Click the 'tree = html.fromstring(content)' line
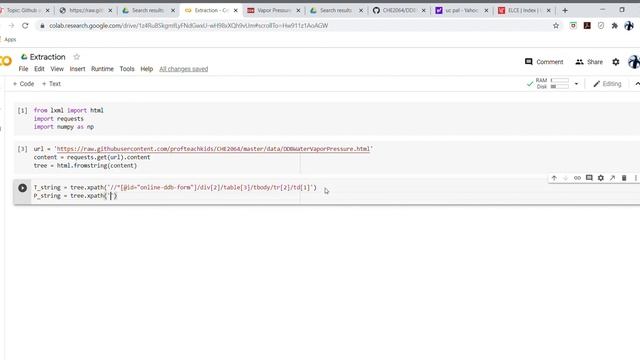 pos(85,166)
